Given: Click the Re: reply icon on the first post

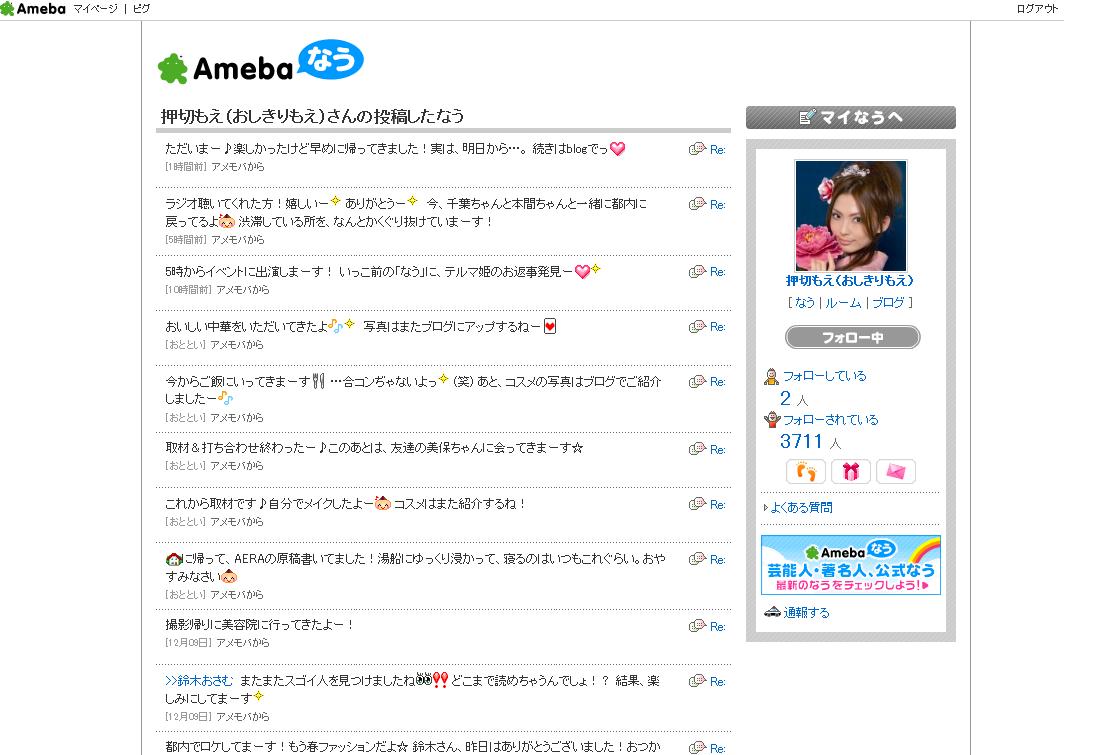Looking at the screenshot, I should (x=707, y=149).
